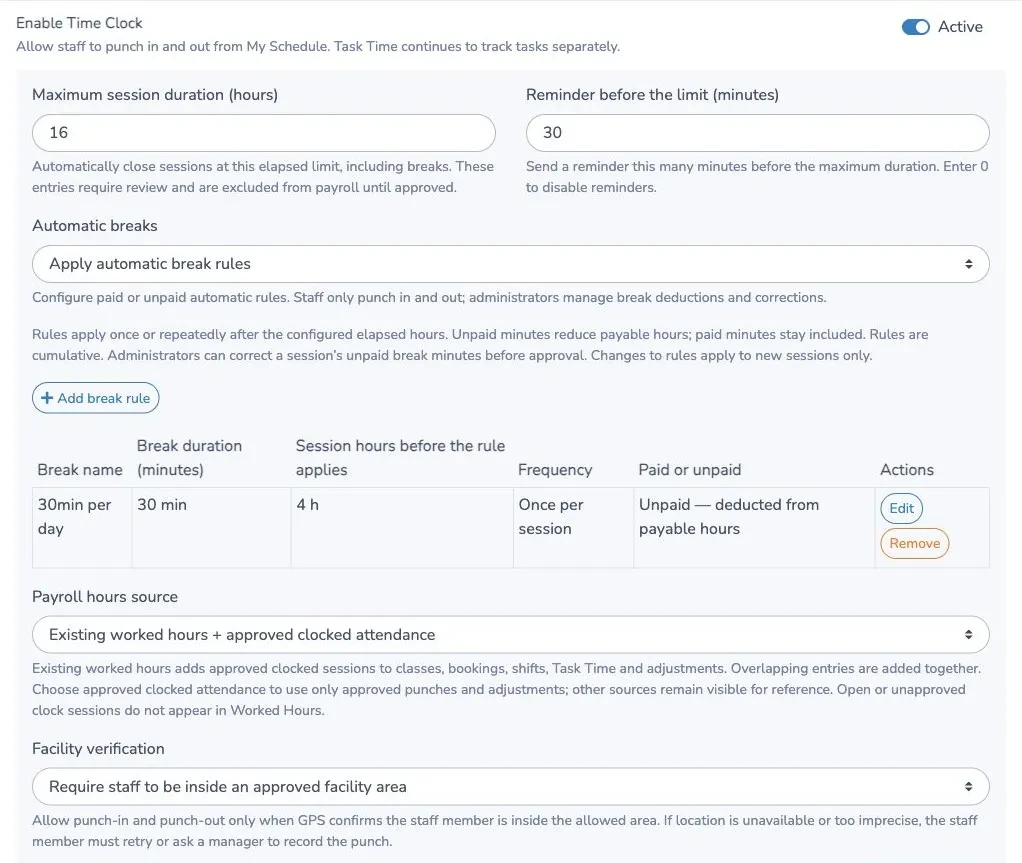Open the Payroll hours source dropdown

click(x=510, y=635)
